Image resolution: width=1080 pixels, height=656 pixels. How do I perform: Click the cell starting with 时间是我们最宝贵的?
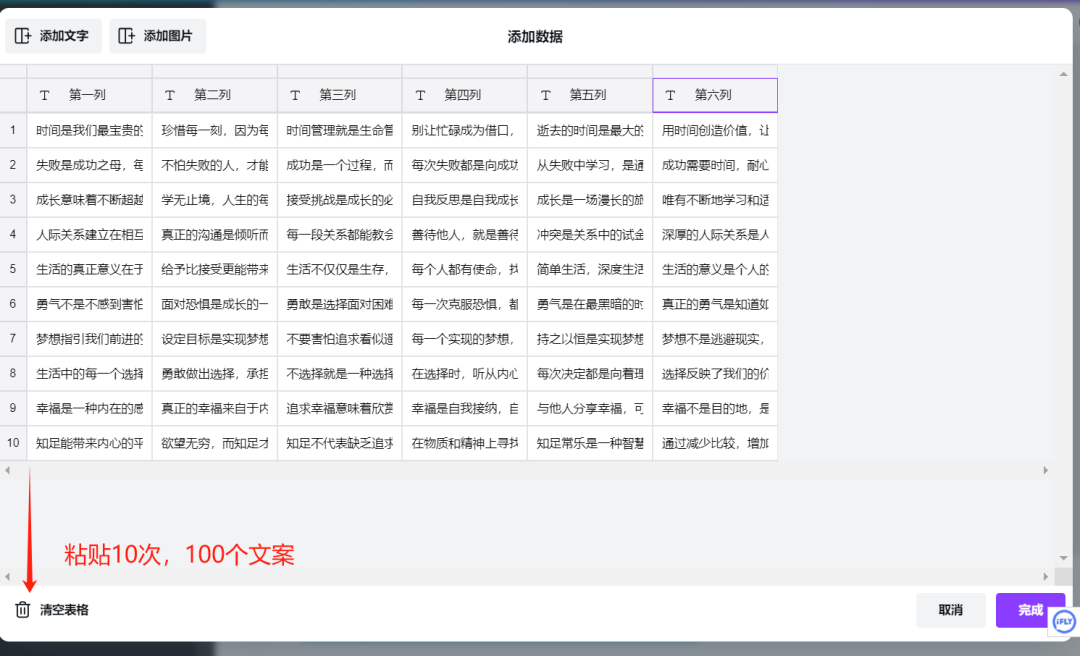coord(88,129)
